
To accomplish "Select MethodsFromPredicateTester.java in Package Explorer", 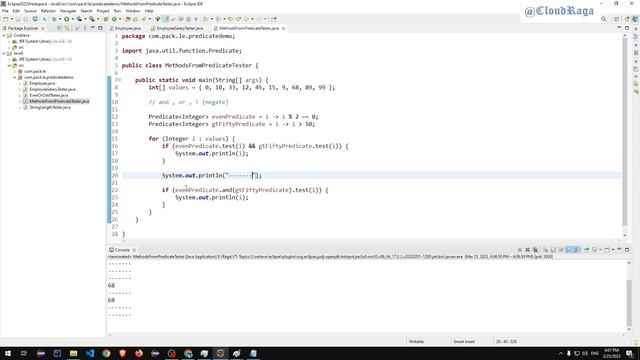I will (x=59, y=101).
